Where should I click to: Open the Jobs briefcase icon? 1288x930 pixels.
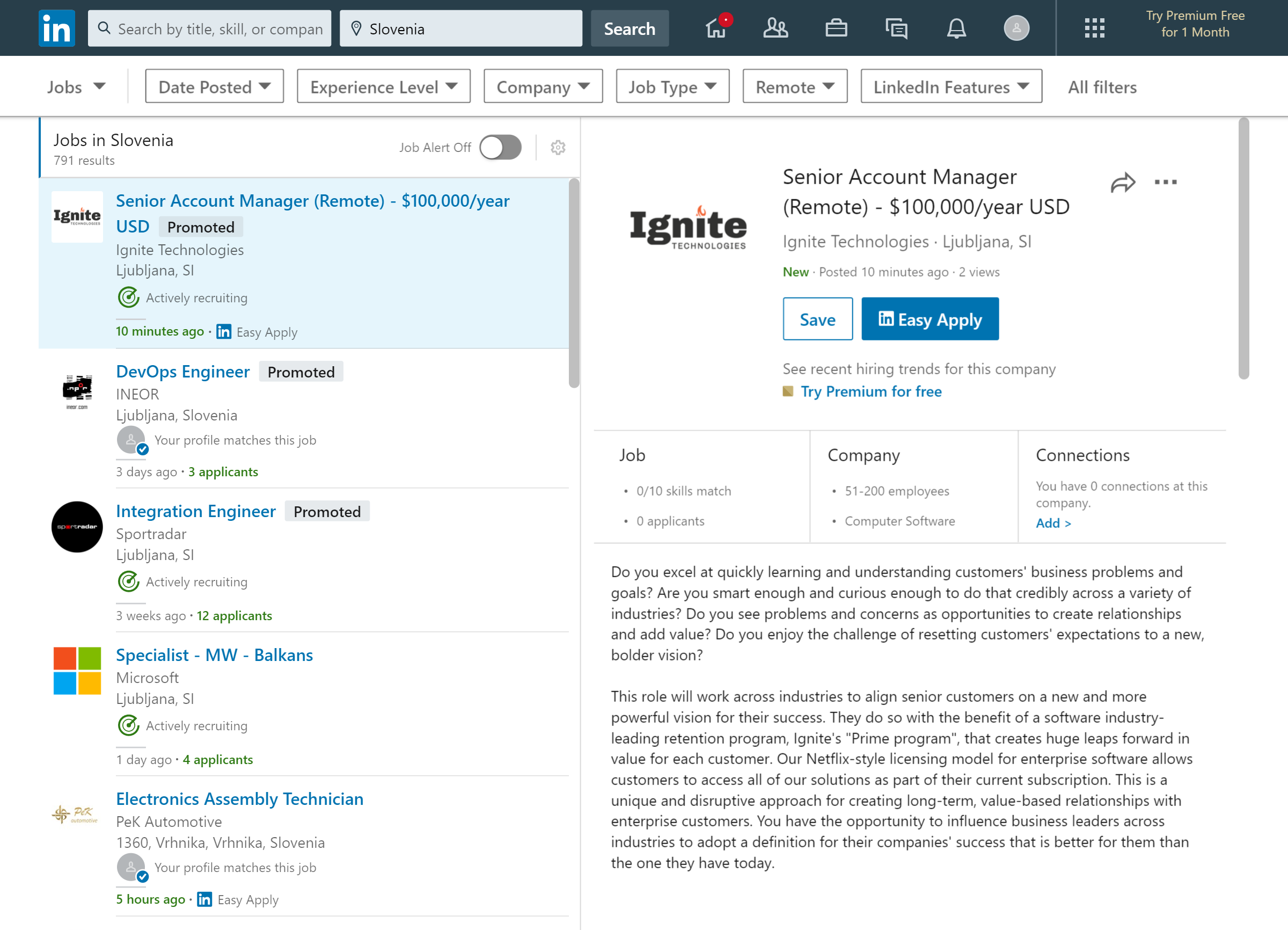(836, 28)
